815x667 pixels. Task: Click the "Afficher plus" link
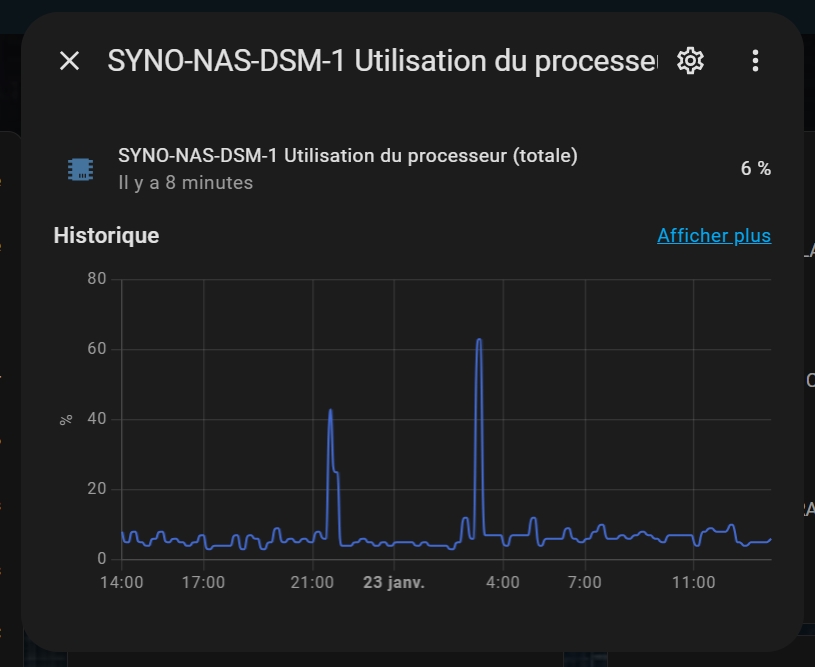pyautogui.click(x=713, y=236)
